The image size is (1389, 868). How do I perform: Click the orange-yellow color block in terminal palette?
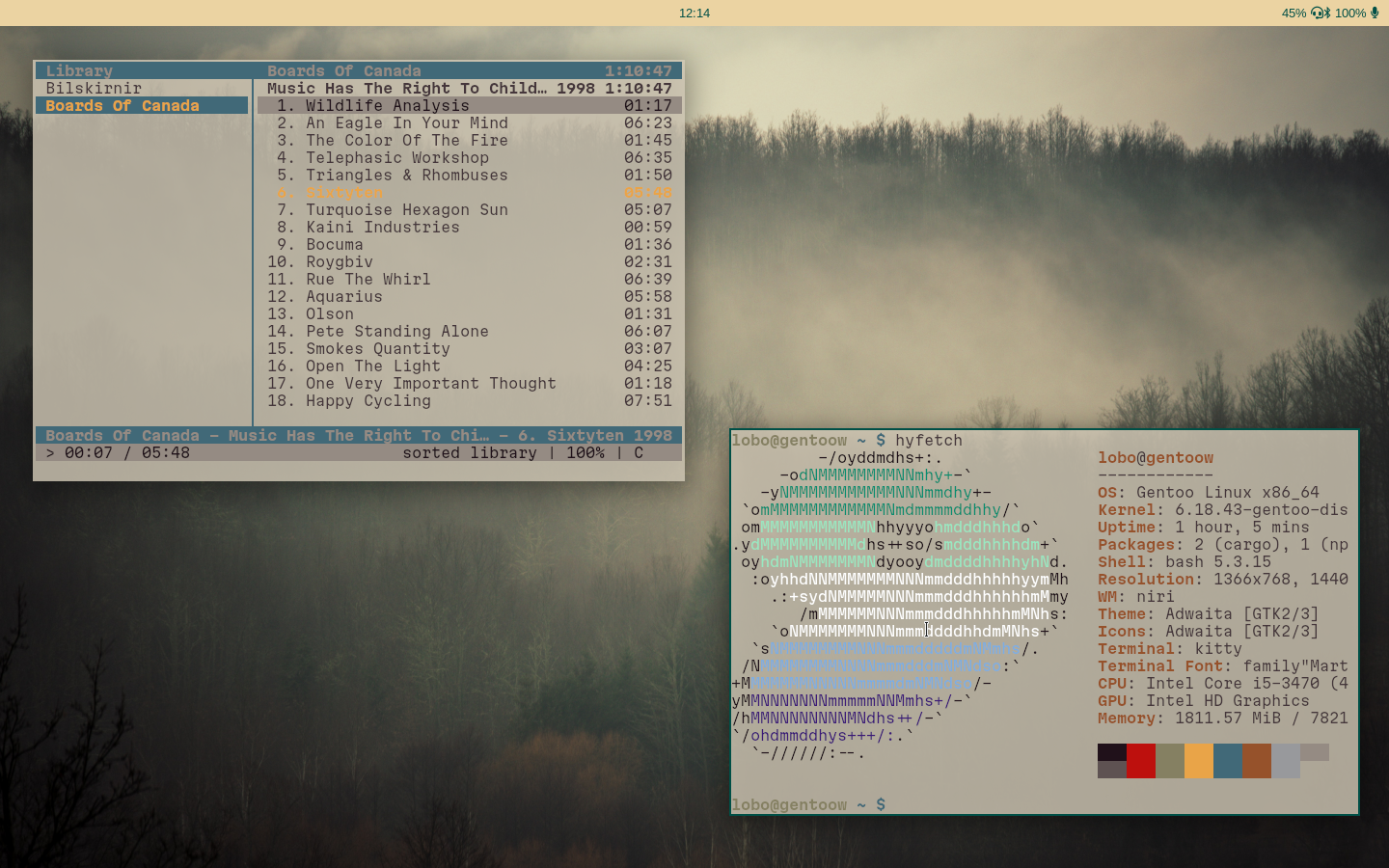coord(1199,761)
